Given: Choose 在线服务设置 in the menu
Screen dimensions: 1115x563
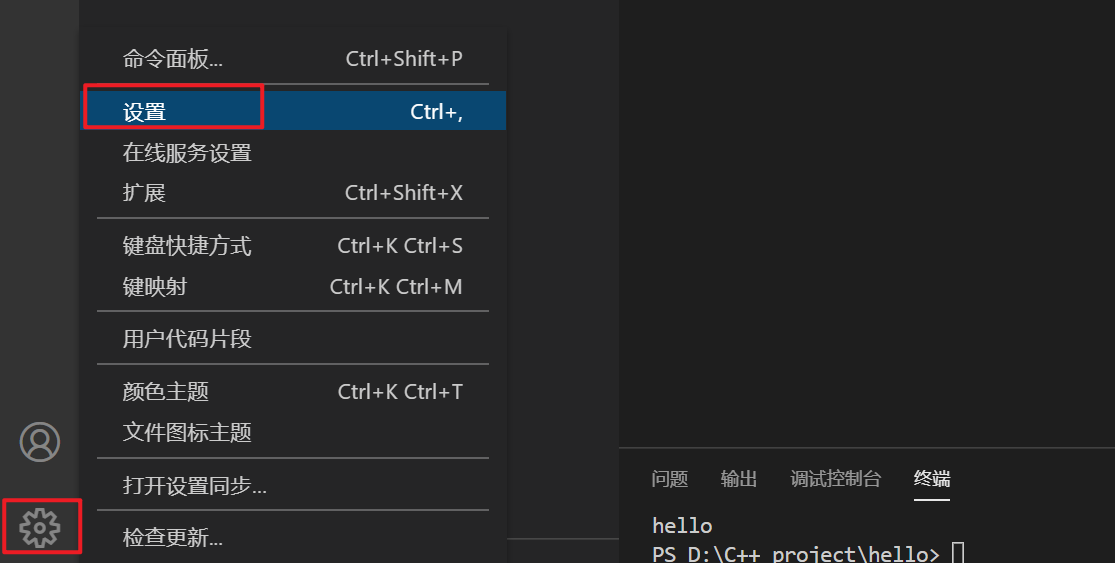Looking at the screenshot, I should click(x=293, y=152).
